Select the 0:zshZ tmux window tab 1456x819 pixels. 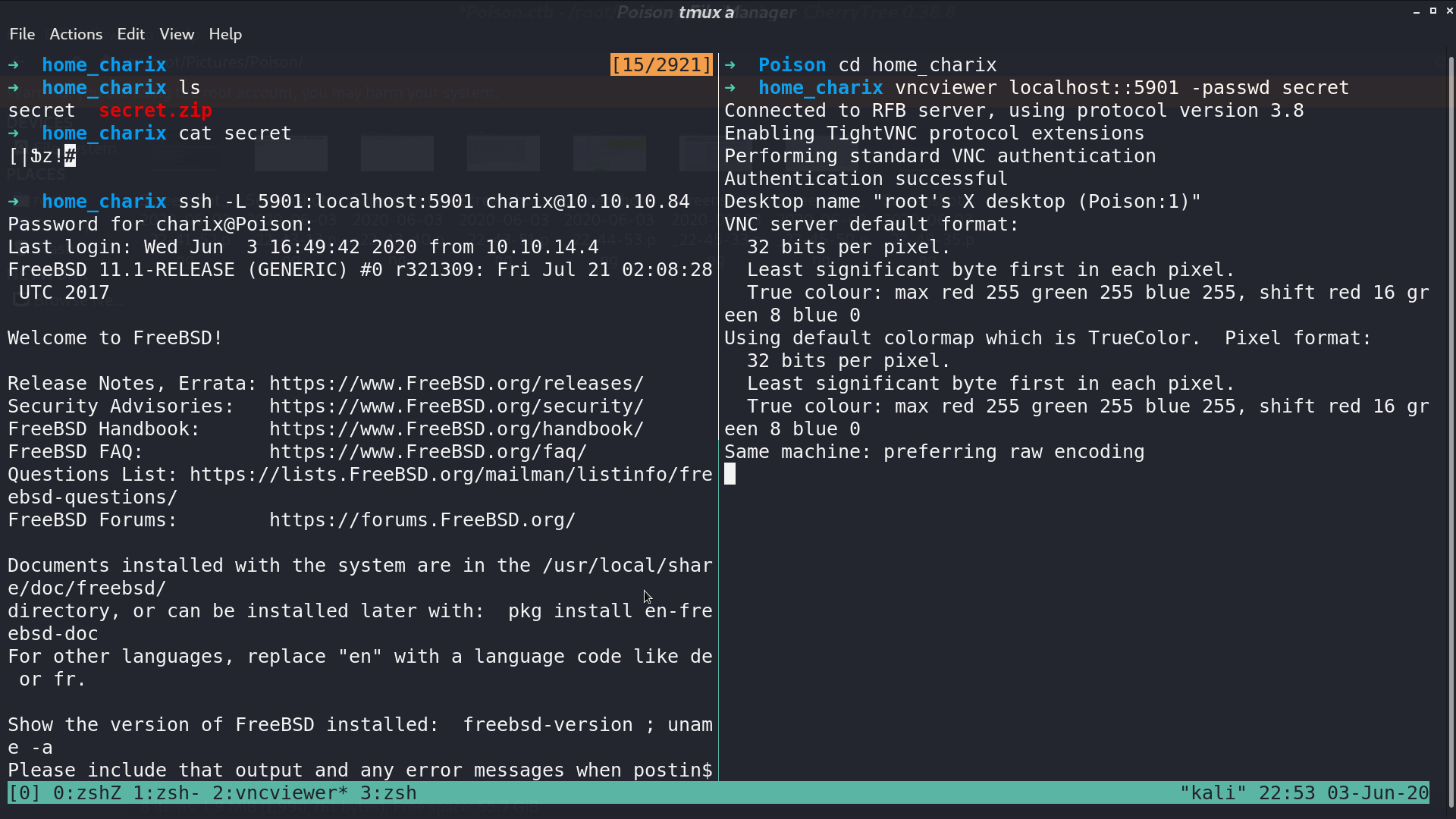[x=87, y=792]
